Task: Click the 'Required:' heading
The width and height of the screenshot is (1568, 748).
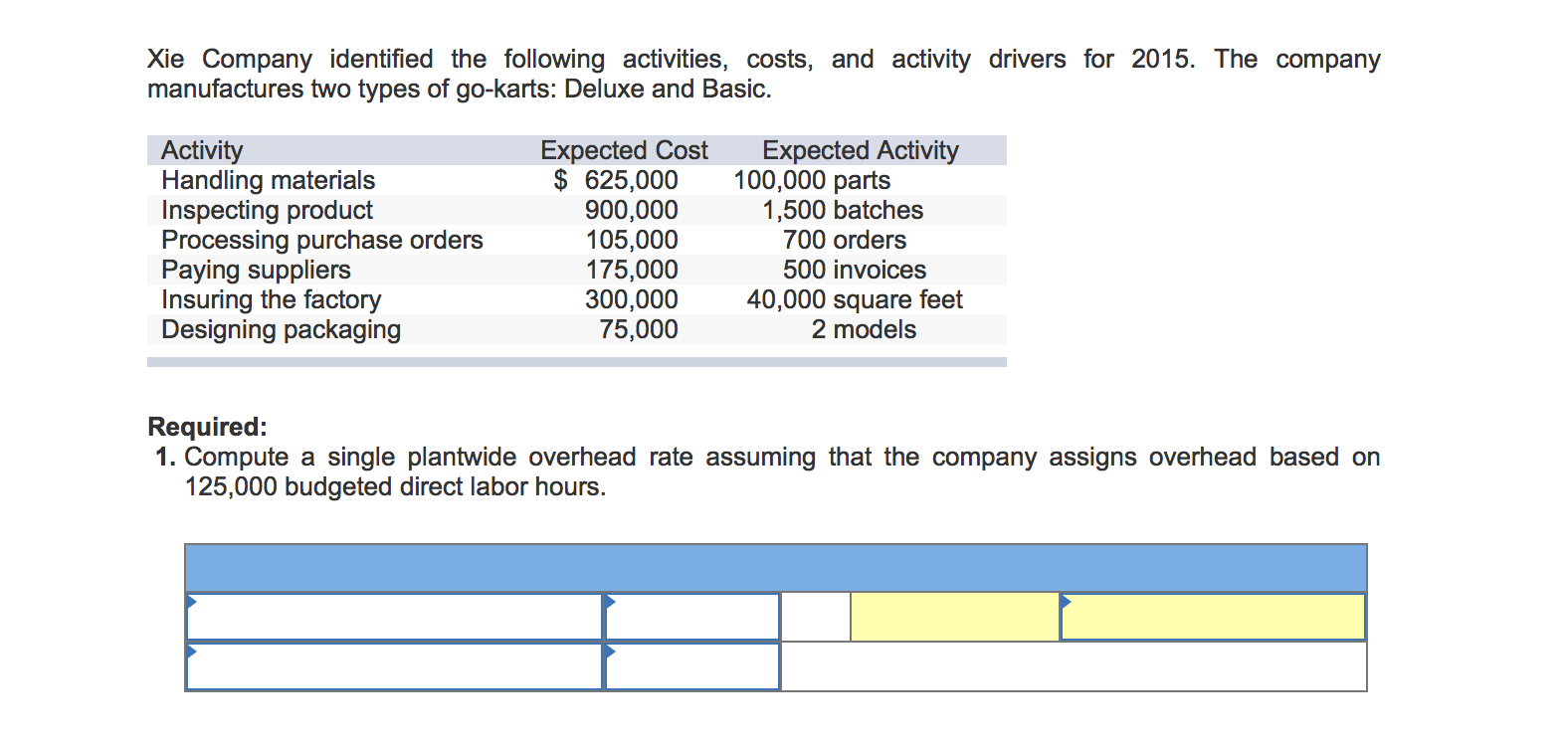Action: tap(207, 427)
